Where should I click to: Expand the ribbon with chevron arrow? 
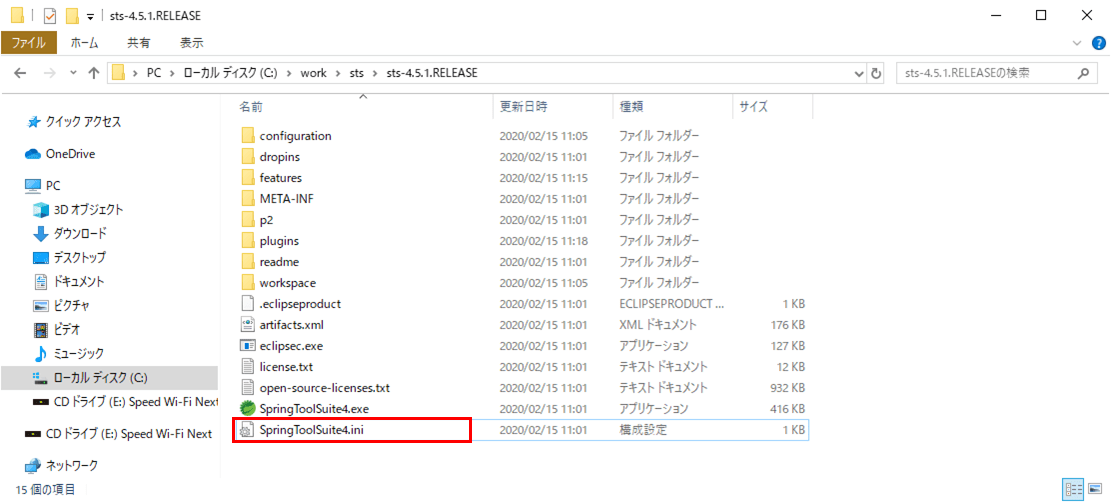(1077, 43)
